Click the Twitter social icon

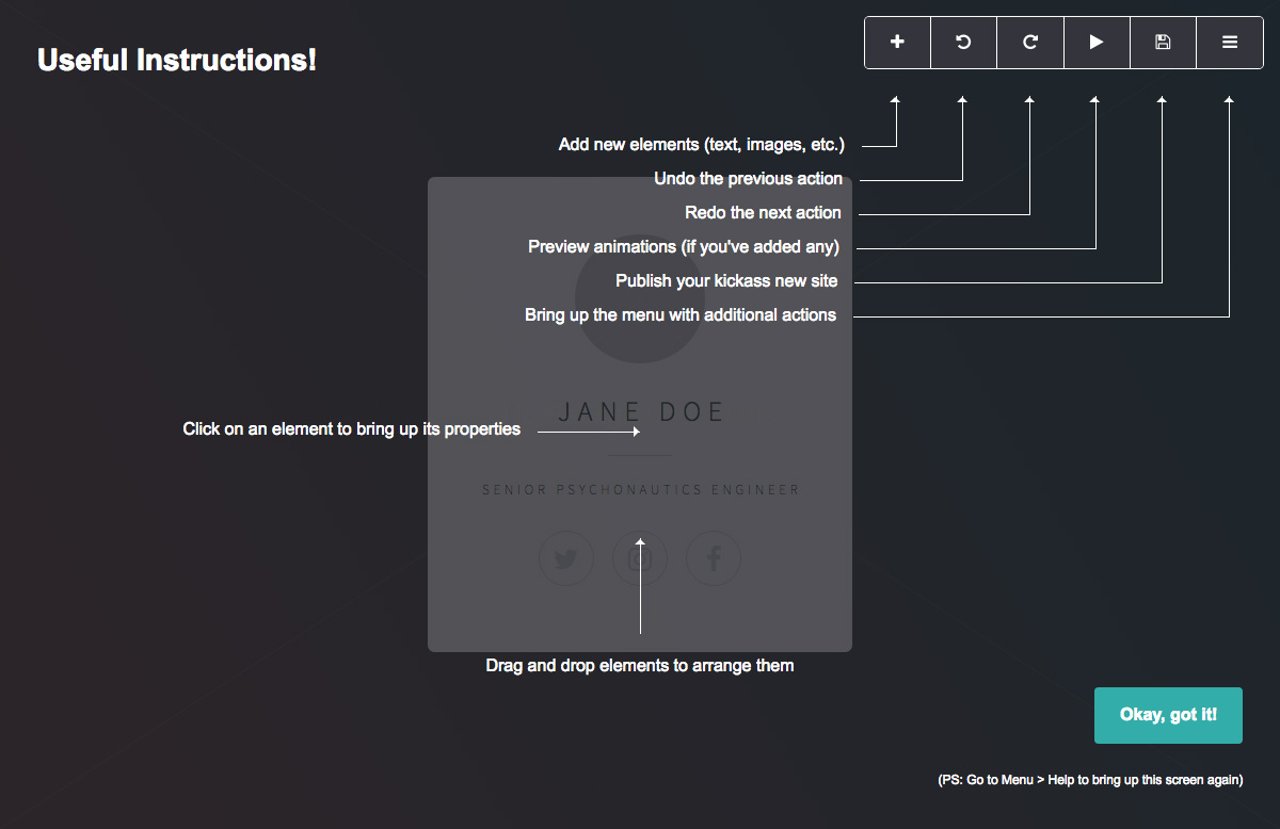566,558
